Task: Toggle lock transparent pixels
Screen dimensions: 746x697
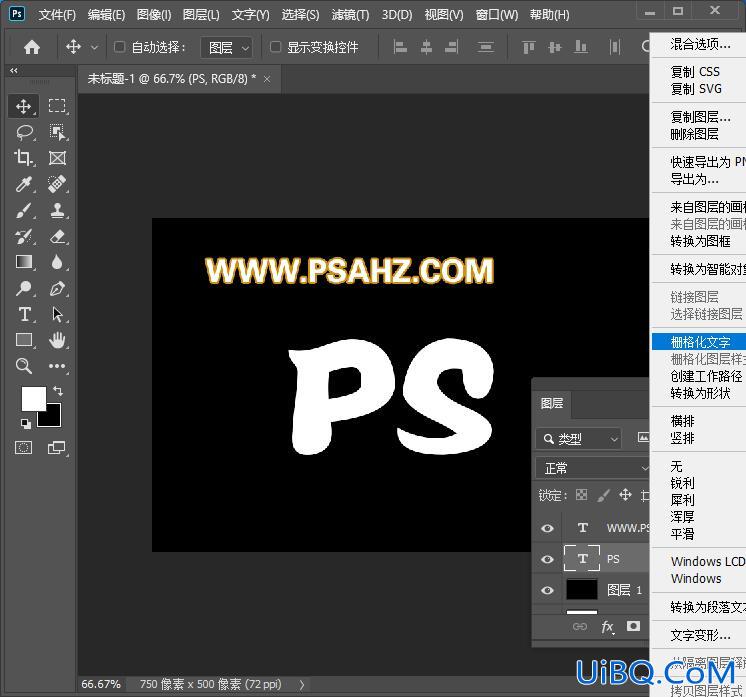Action: [x=581, y=495]
